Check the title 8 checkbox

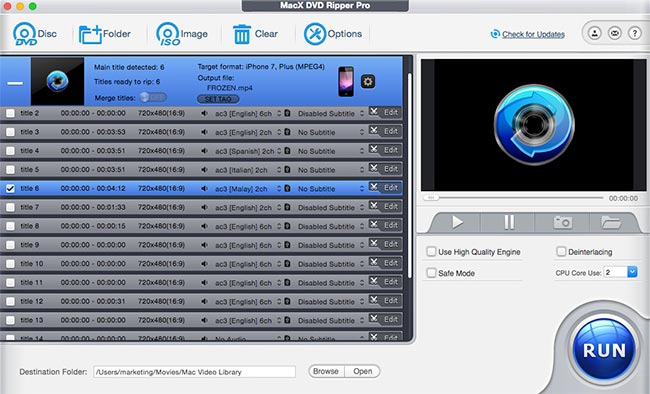click(x=10, y=226)
